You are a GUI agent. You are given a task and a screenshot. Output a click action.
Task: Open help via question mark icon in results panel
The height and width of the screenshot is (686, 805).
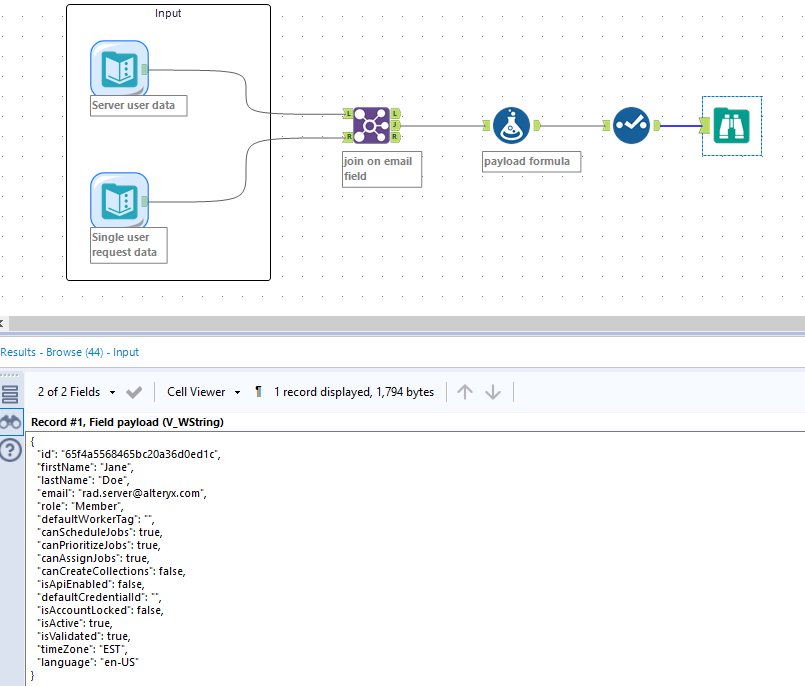11,450
